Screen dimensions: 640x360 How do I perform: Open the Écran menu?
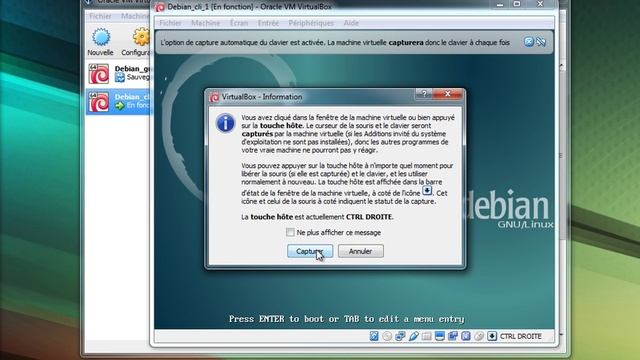(239, 23)
